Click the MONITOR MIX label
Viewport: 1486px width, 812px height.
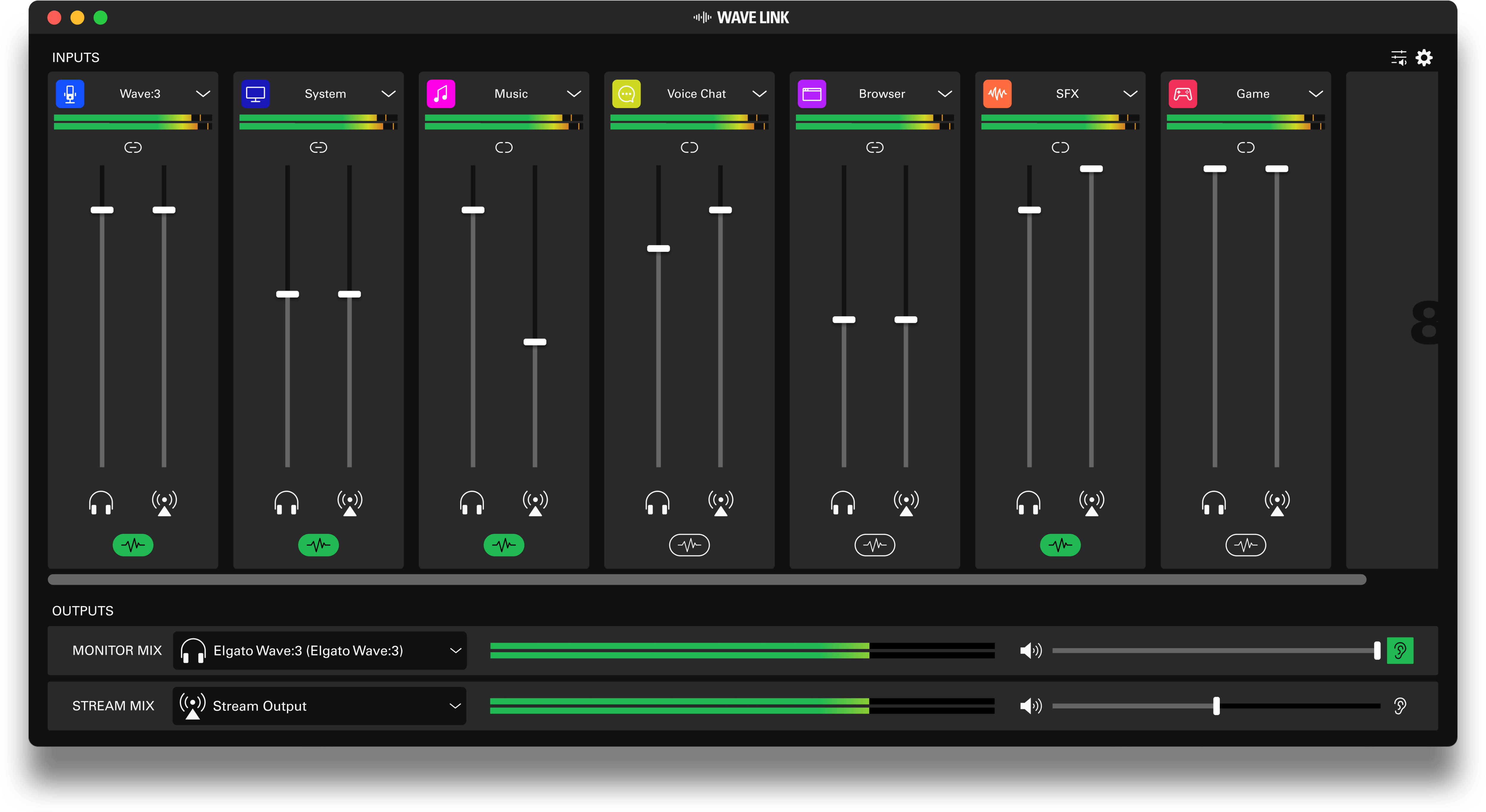117,651
